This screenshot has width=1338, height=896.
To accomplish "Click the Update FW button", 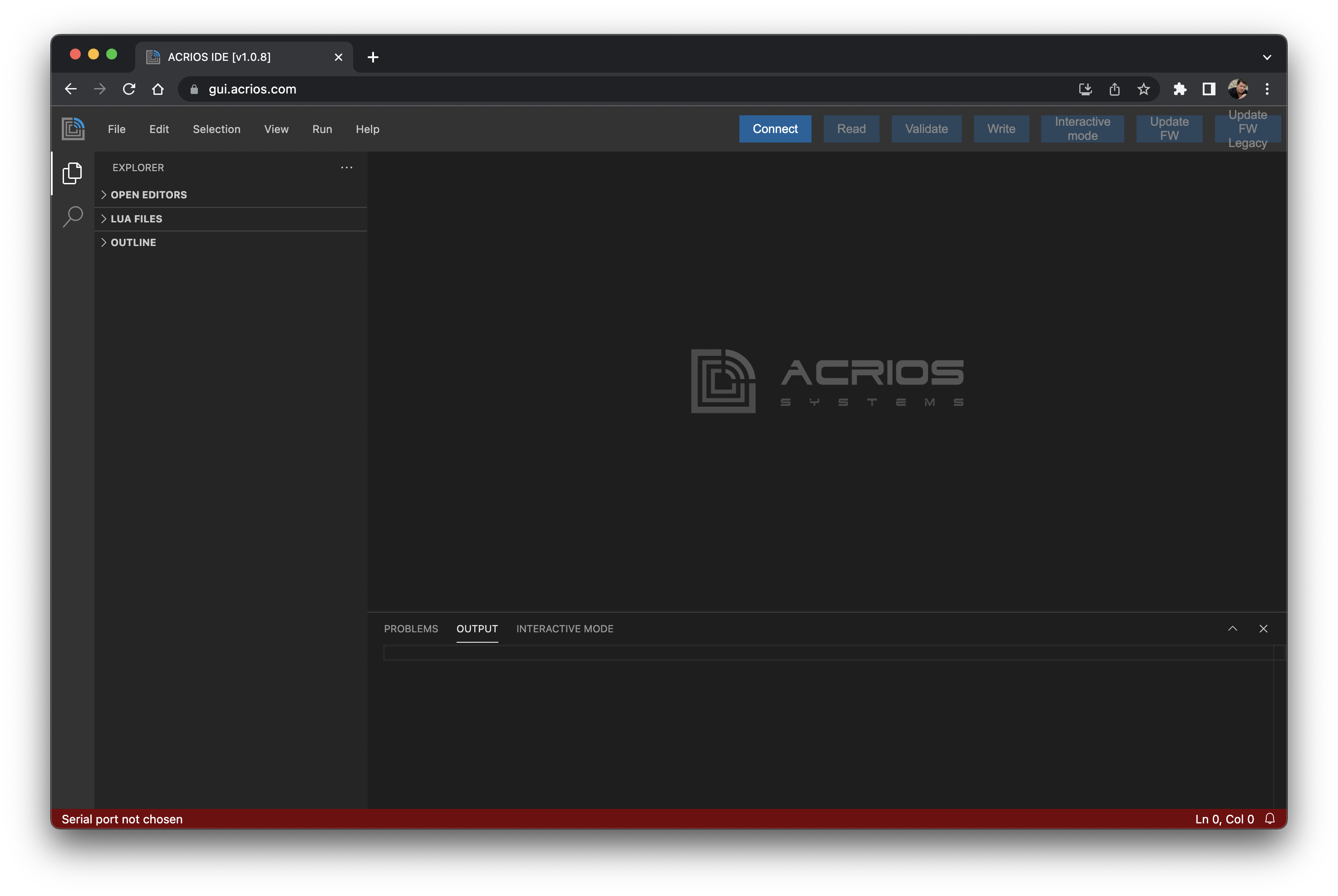I will click(1169, 129).
